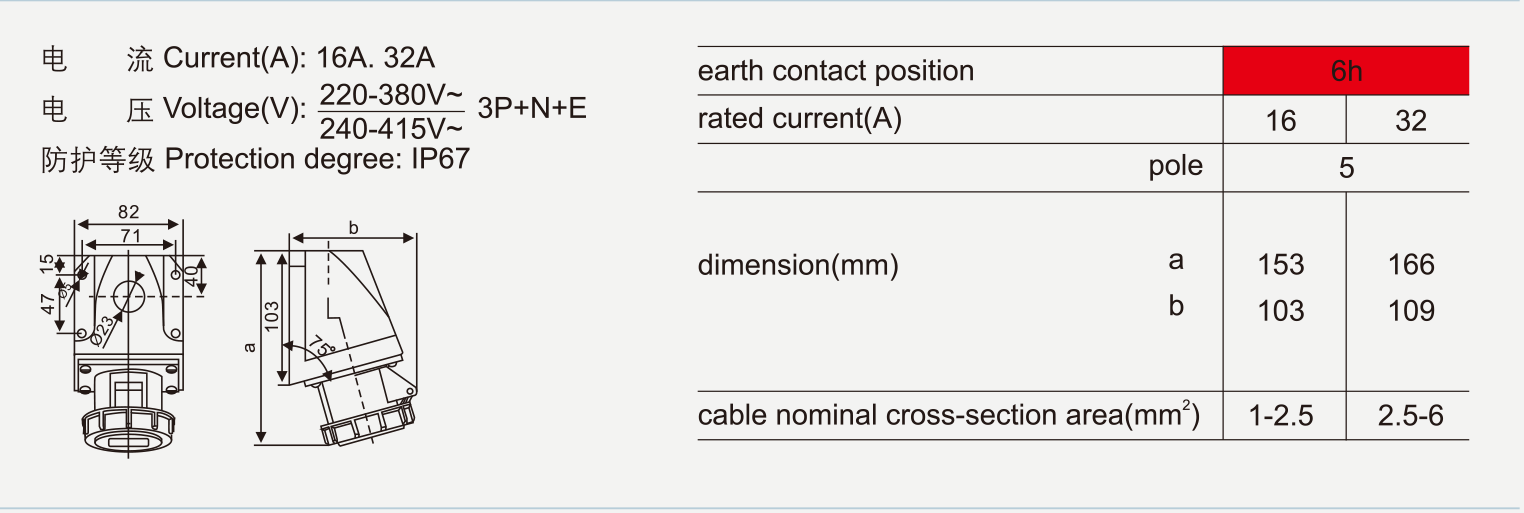This screenshot has width=1524, height=513.
Task: Select the pole value 5 cell
Action: [1346, 167]
